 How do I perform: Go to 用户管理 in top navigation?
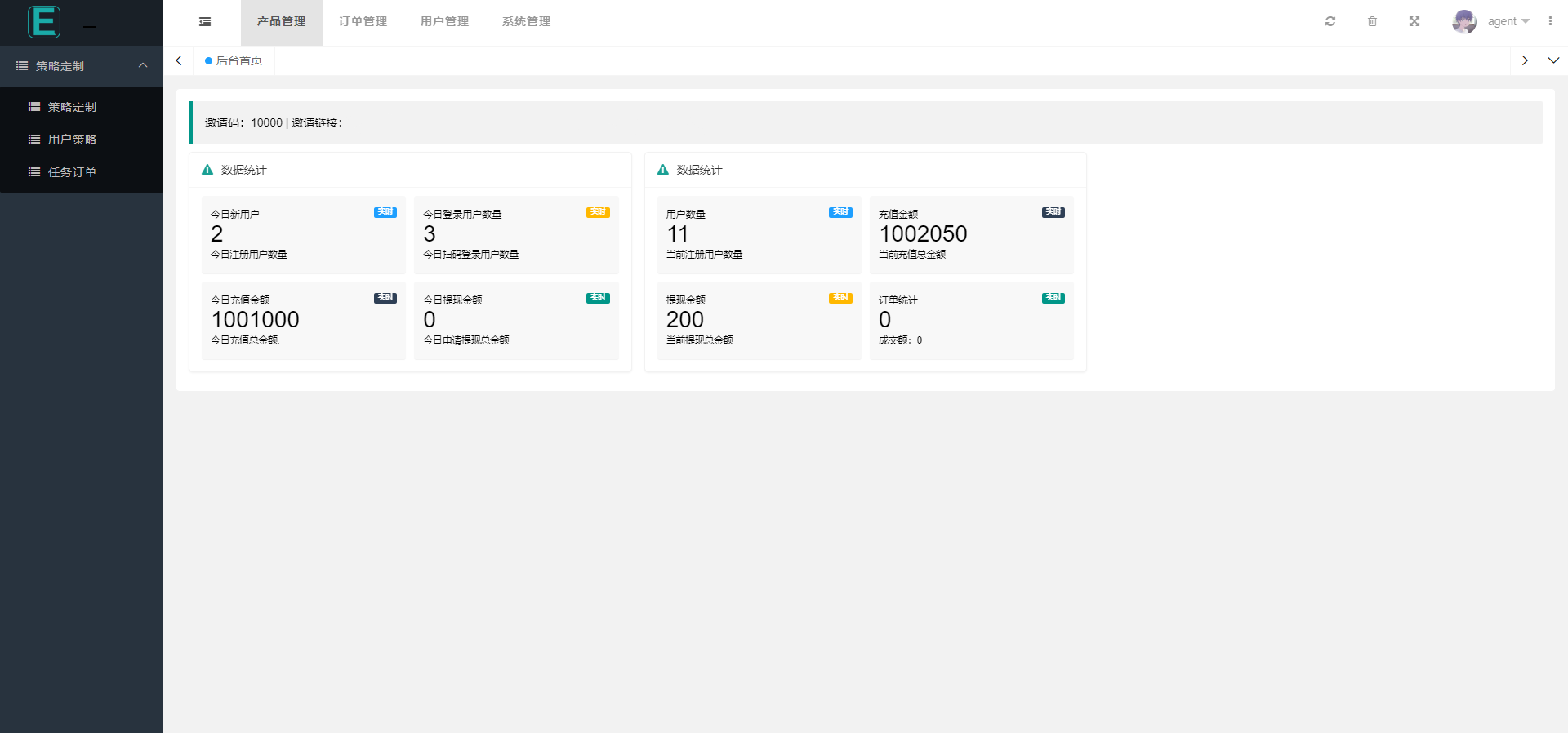[445, 22]
